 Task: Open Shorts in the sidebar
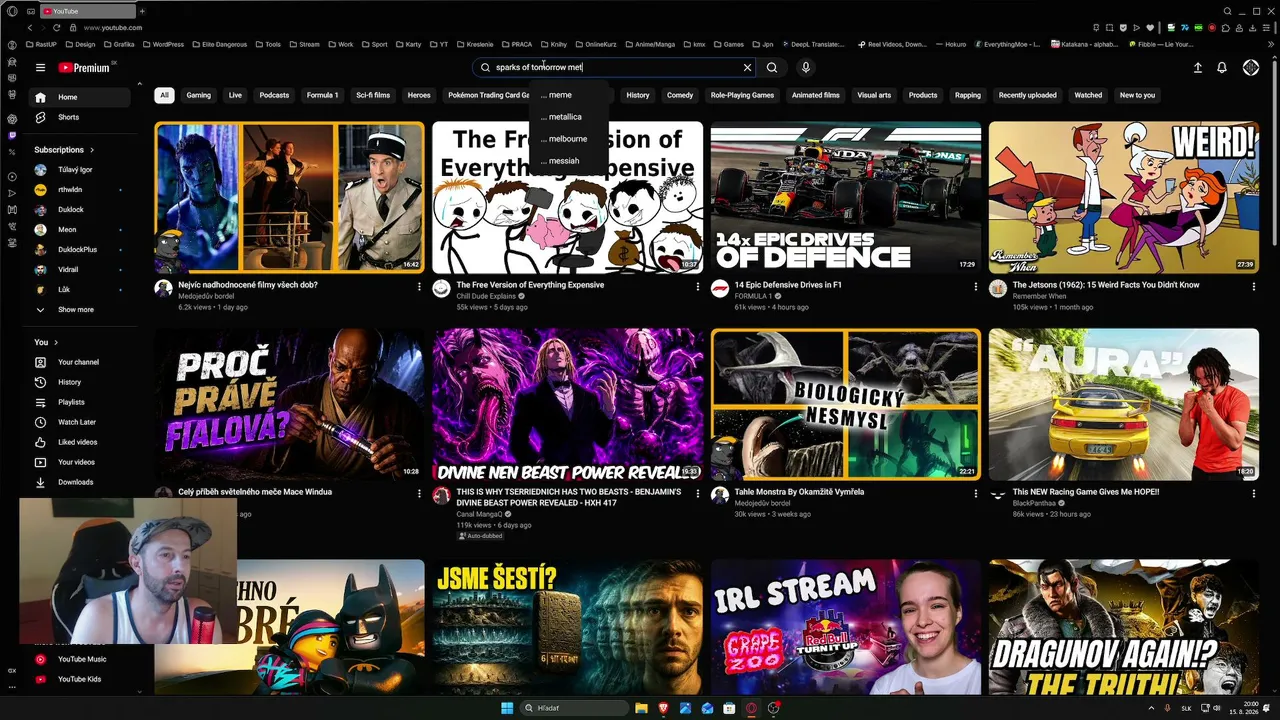(80, 117)
